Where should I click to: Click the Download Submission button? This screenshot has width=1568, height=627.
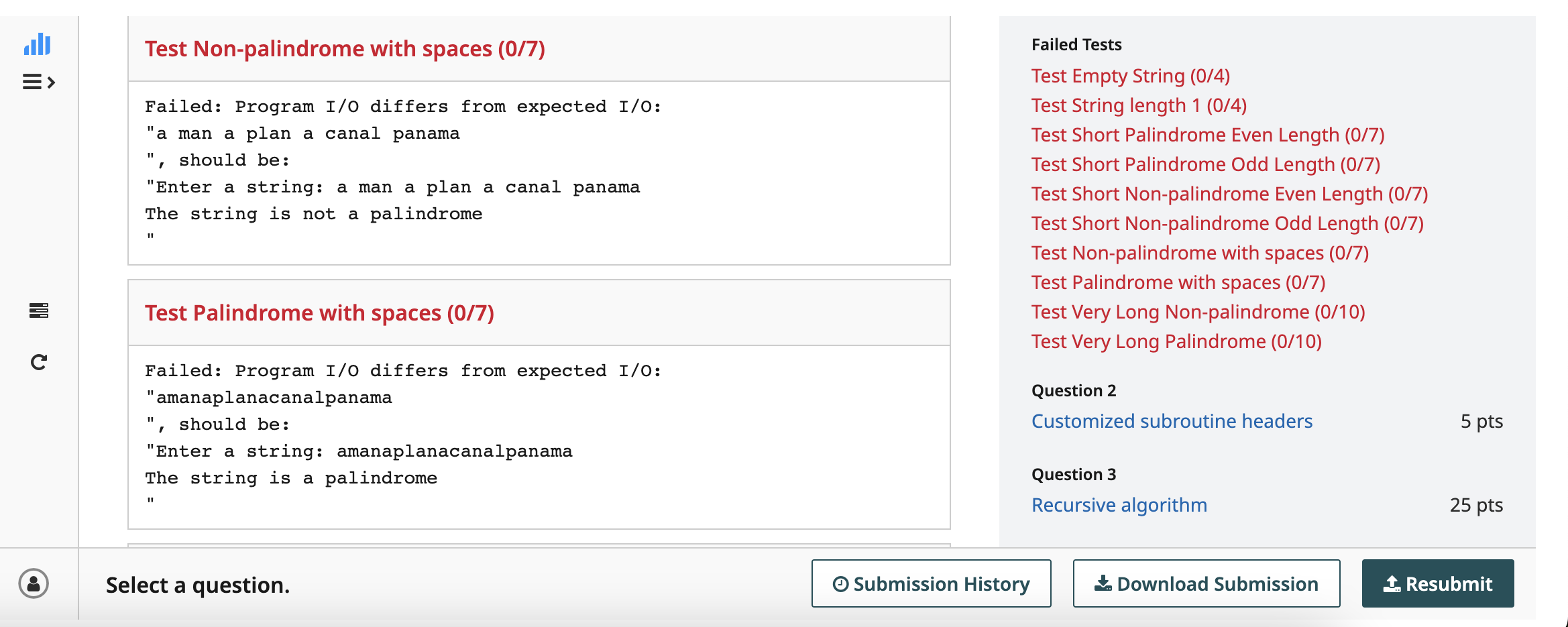coord(1205,583)
